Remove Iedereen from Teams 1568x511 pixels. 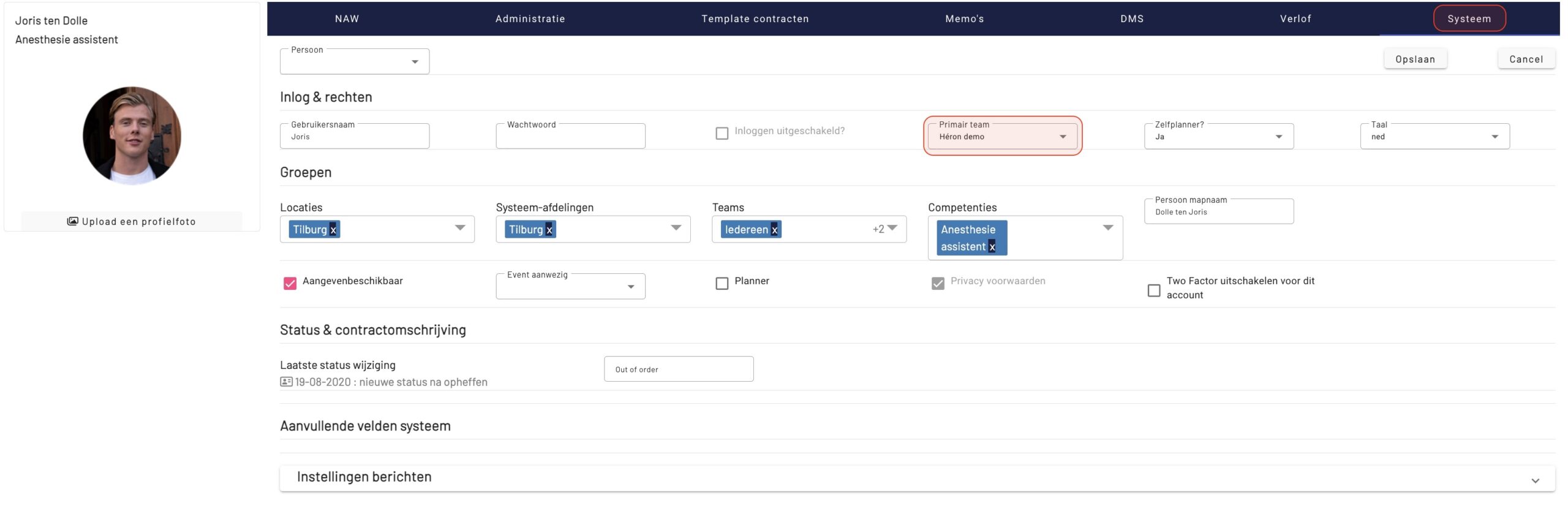coord(774,230)
